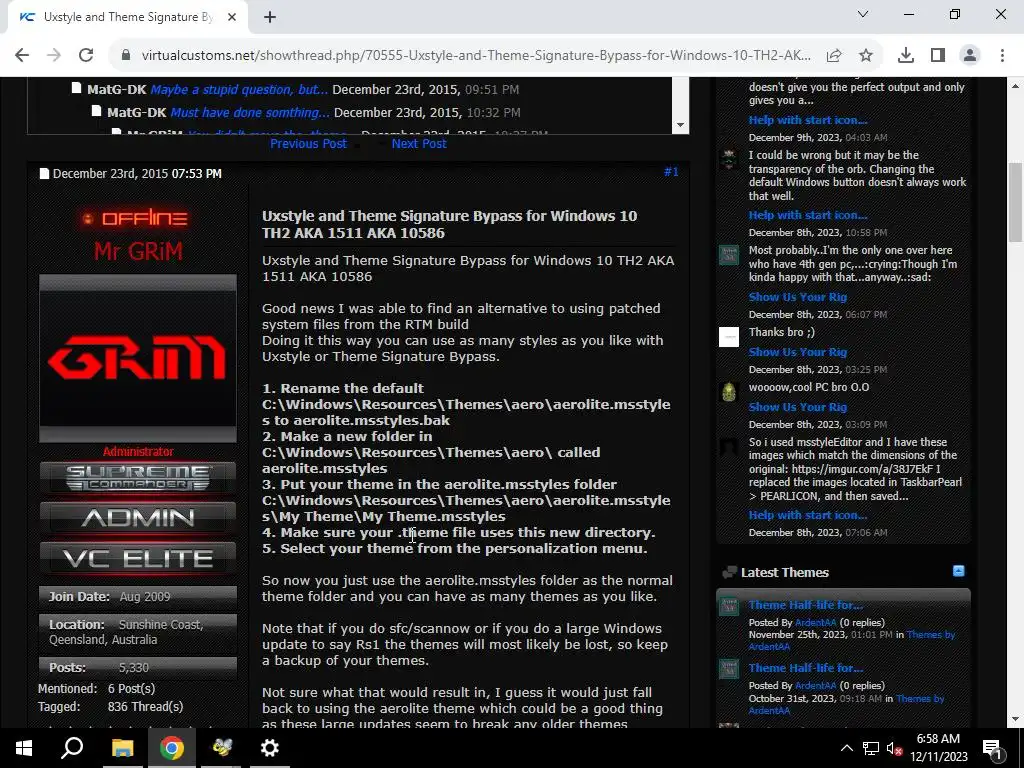
Task: Open the Windows Start menu
Action: coord(24,748)
